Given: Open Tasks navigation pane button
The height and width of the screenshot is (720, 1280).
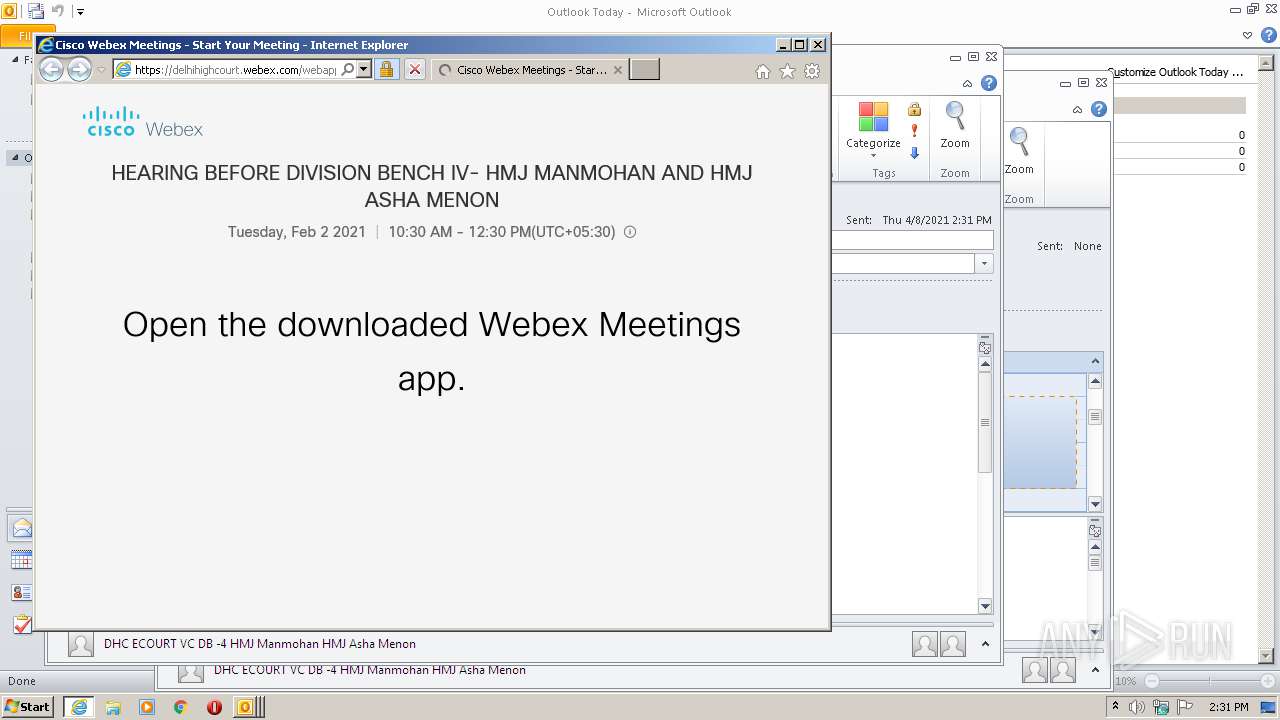Looking at the screenshot, I should point(22,624).
